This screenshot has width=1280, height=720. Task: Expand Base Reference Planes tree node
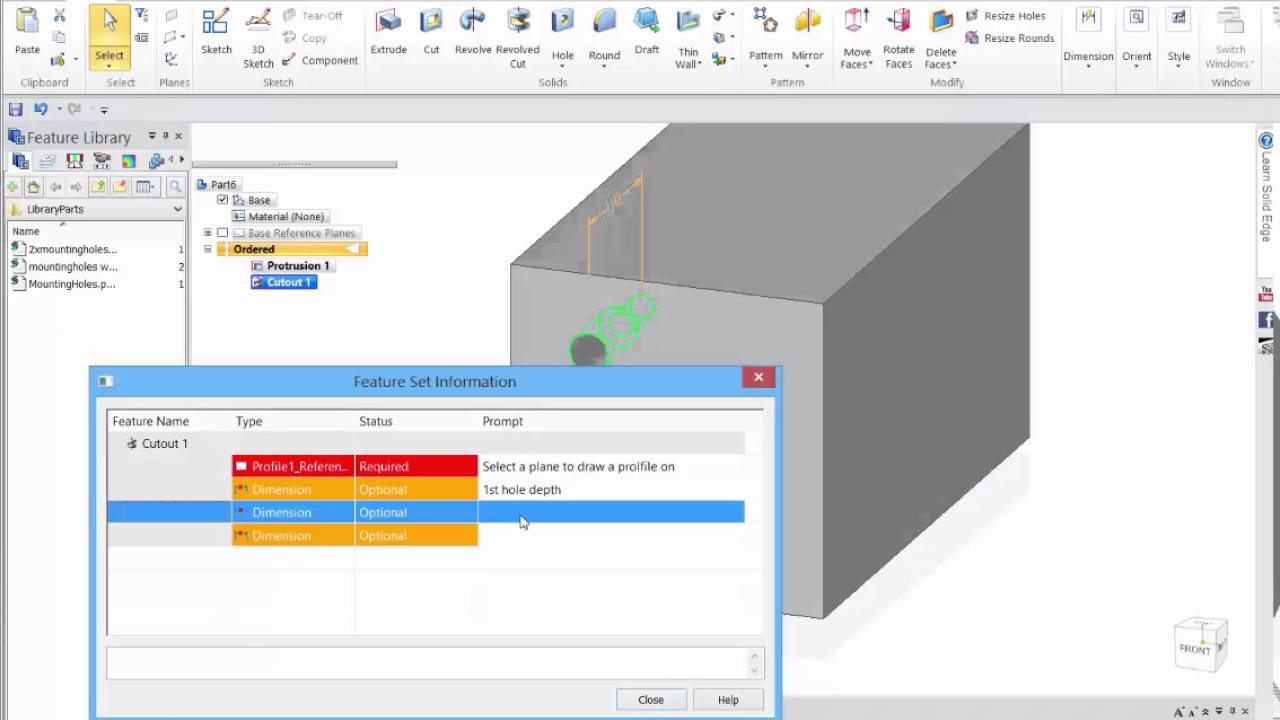[207, 233]
